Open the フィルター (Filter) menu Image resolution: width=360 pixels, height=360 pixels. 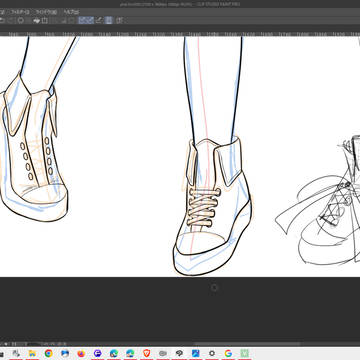(x=20, y=12)
